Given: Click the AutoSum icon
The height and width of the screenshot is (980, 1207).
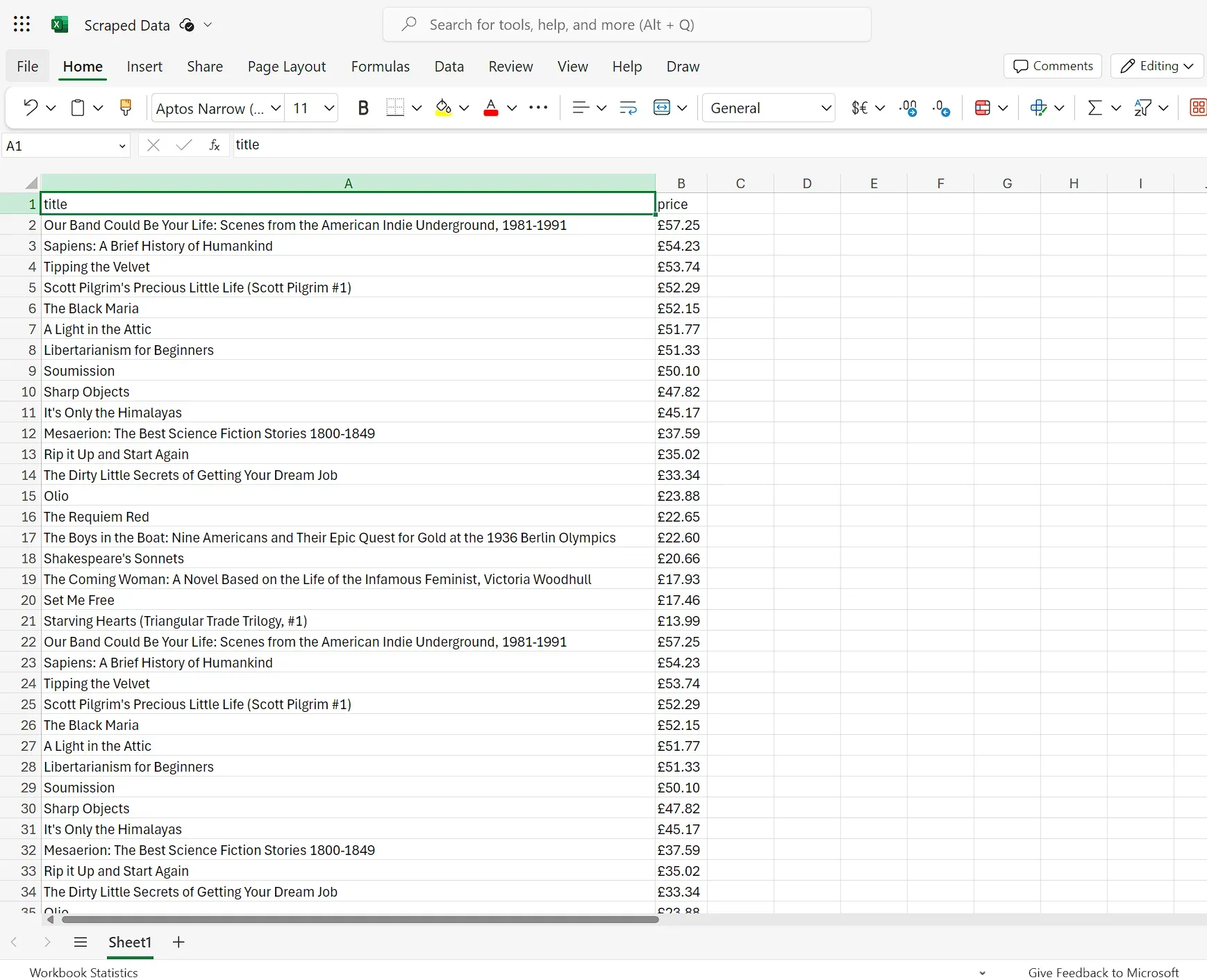Looking at the screenshot, I should click(x=1096, y=108).
